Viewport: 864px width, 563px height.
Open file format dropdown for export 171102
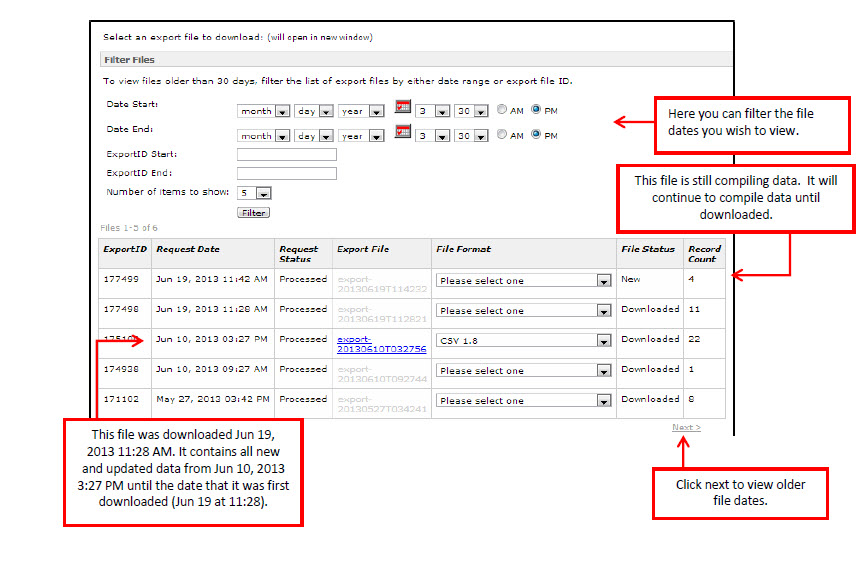(x=523, y=400)
